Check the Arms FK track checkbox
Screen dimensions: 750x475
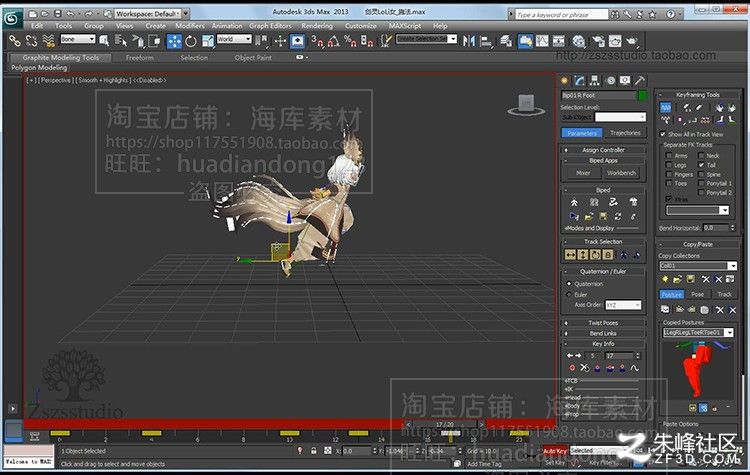[669, 155]
